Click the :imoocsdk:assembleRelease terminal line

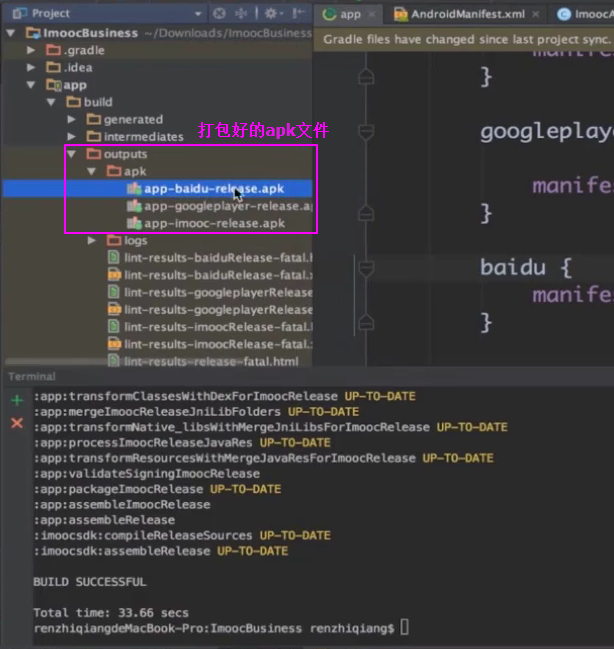click(161, 551)
